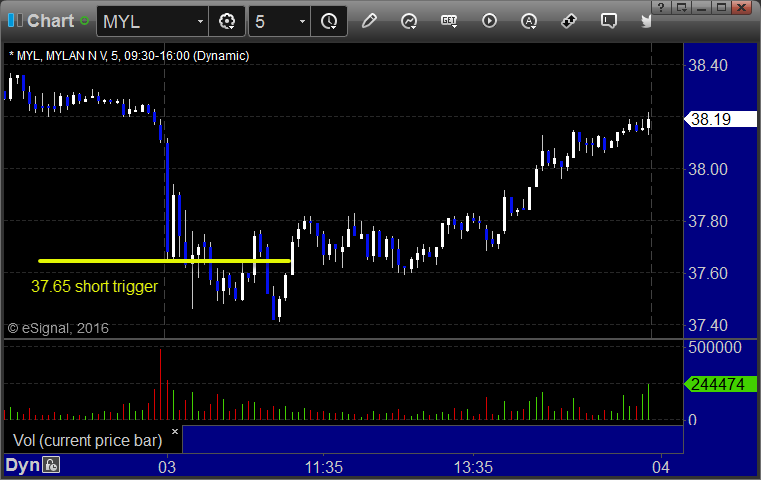Click the 11:35 time axis label
Screen dimensions: 761x480
(324, 467)
